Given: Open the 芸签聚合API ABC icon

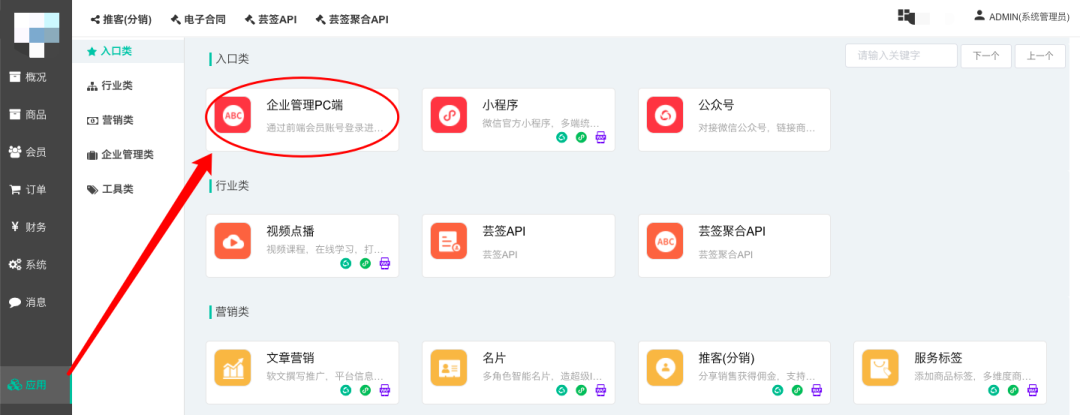Looking at the screenshot, I should (x=665, y=241).
